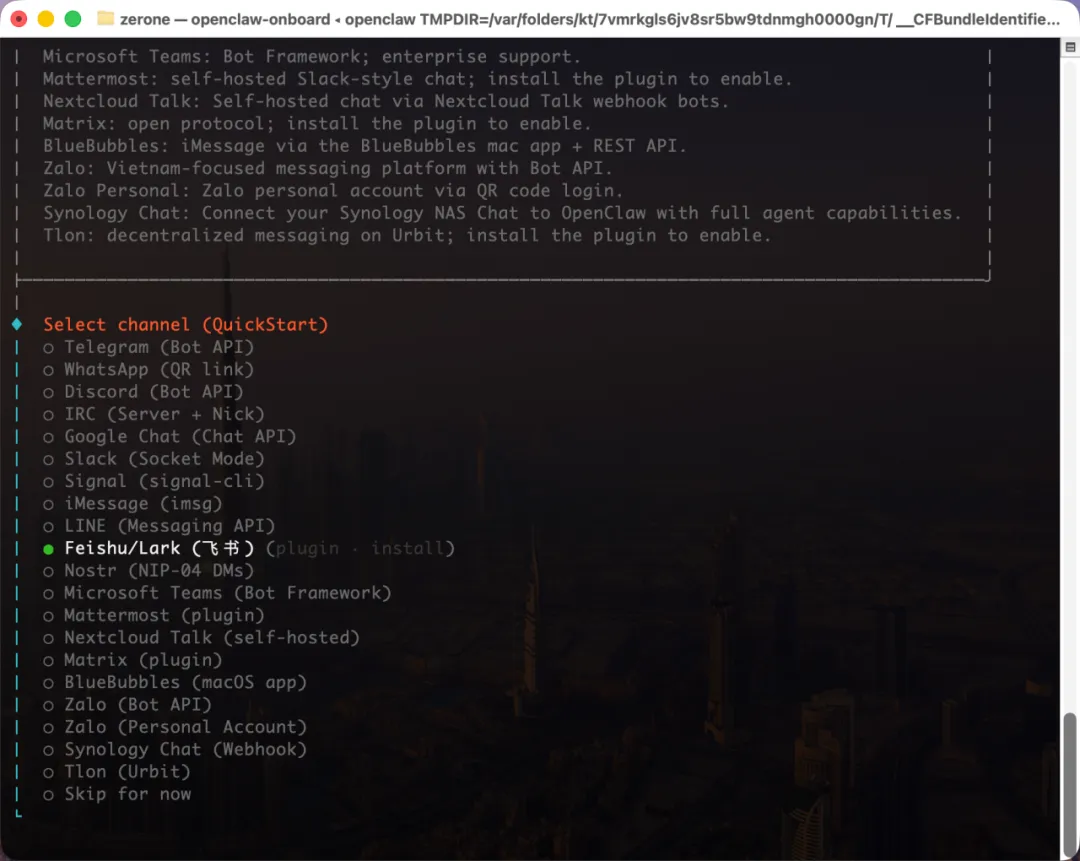This screenshot has height=861, width=1080.
Task: Select the iMessage (imsg) channel
Action: click(x=132, y=504)
